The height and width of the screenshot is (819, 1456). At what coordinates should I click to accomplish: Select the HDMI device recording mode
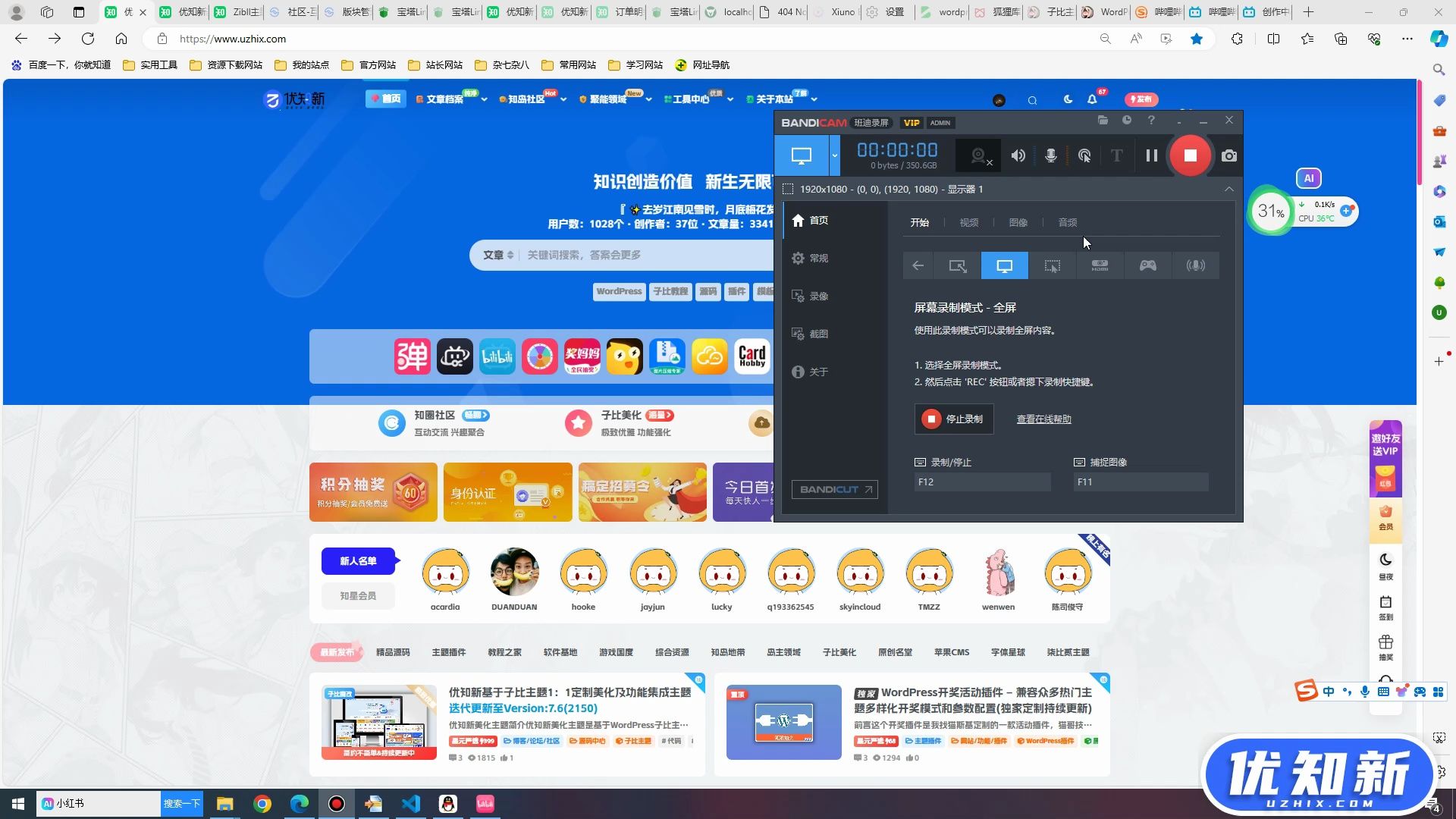point(1100,265)
